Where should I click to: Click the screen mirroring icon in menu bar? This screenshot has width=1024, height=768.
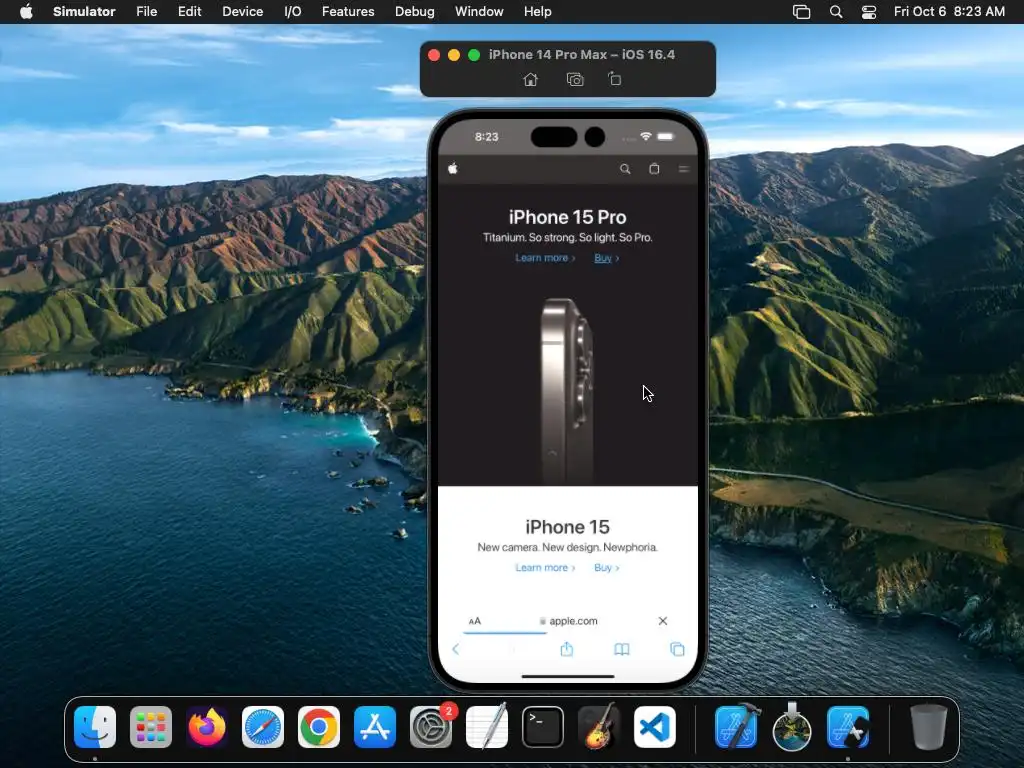click(x=801, y=12)
